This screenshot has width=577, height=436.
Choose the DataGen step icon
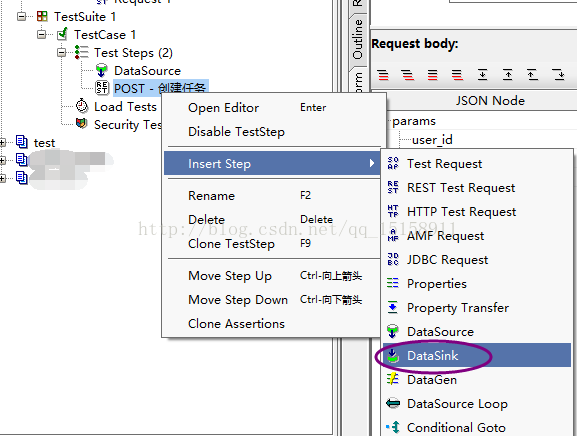[393, 379]
